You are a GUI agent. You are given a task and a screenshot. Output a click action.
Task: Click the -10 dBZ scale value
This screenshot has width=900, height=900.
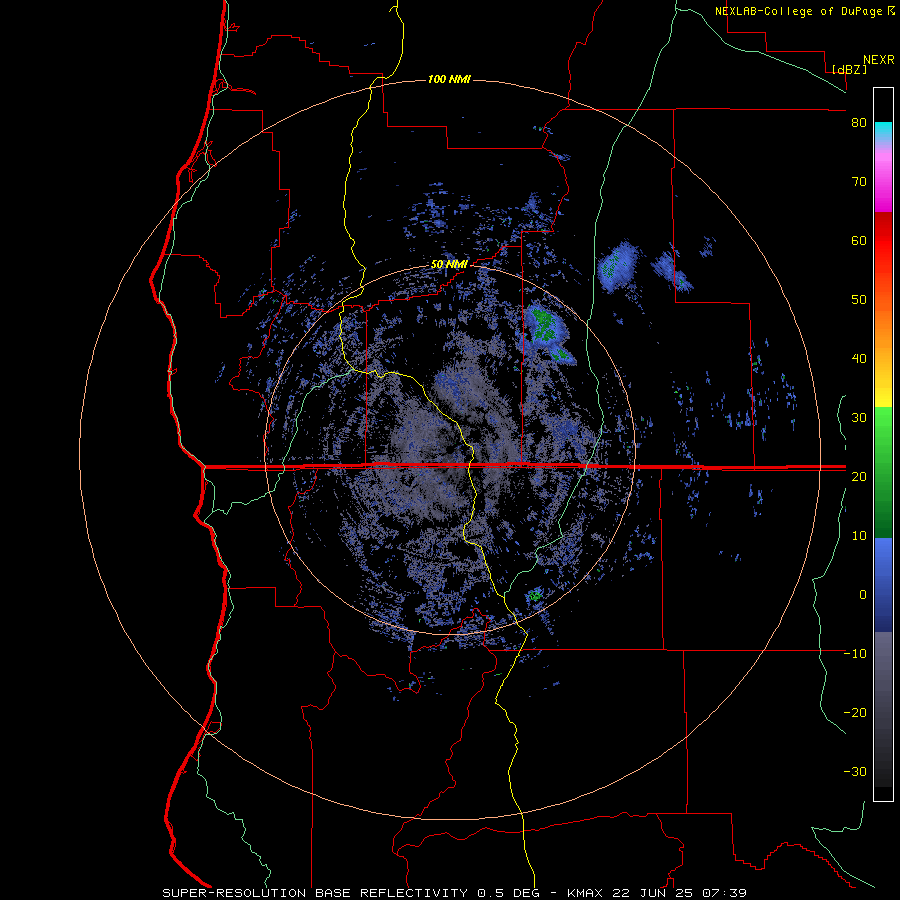point(855,654)
